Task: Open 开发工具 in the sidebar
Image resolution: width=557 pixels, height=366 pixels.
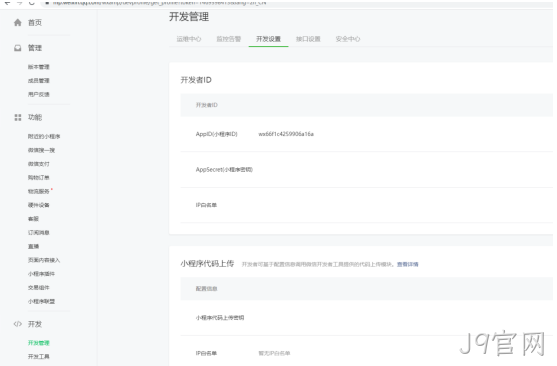Action: click(39, 357)
